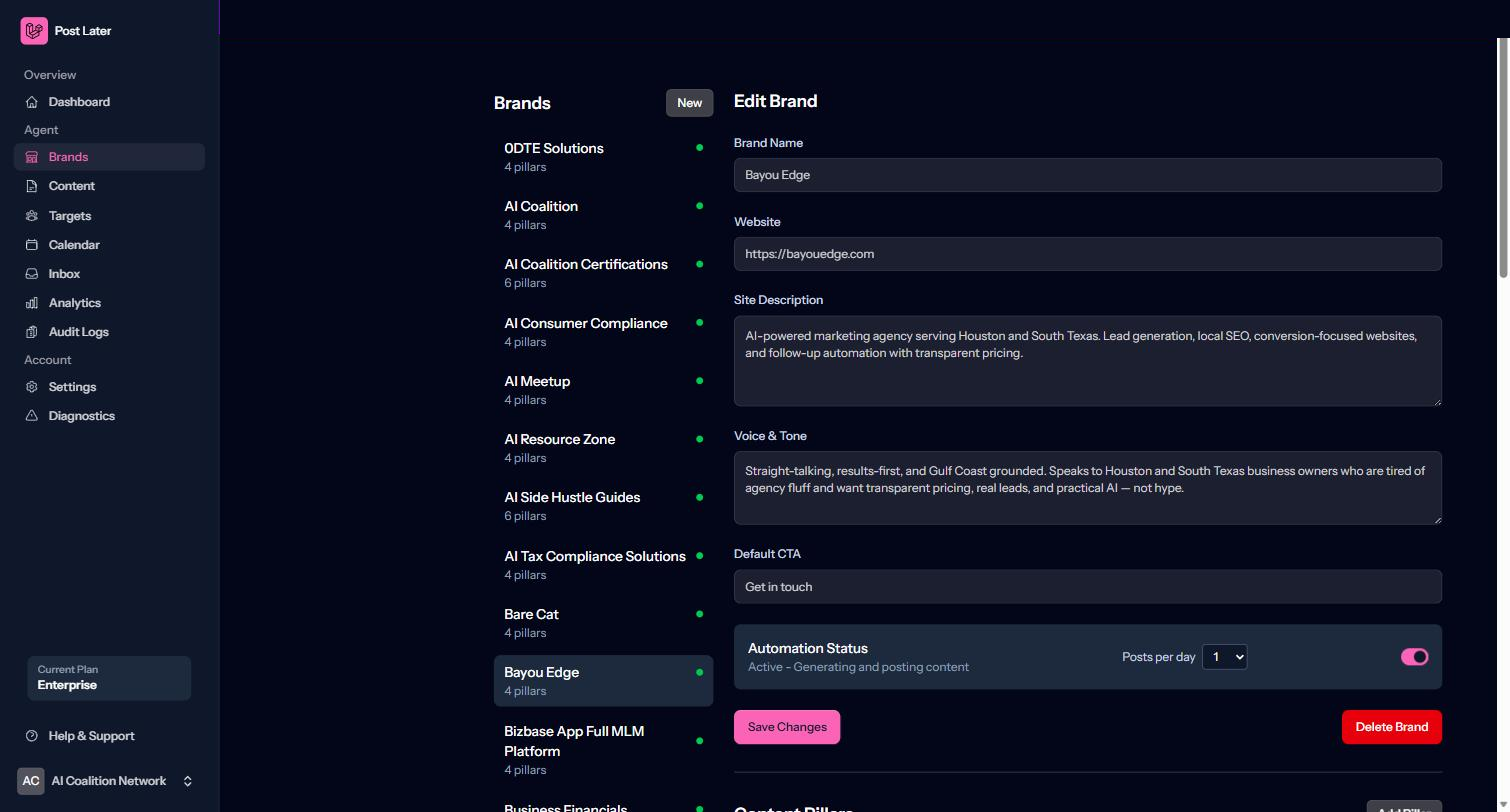Select the AI Coalition brand

click(x=603, y=215)
